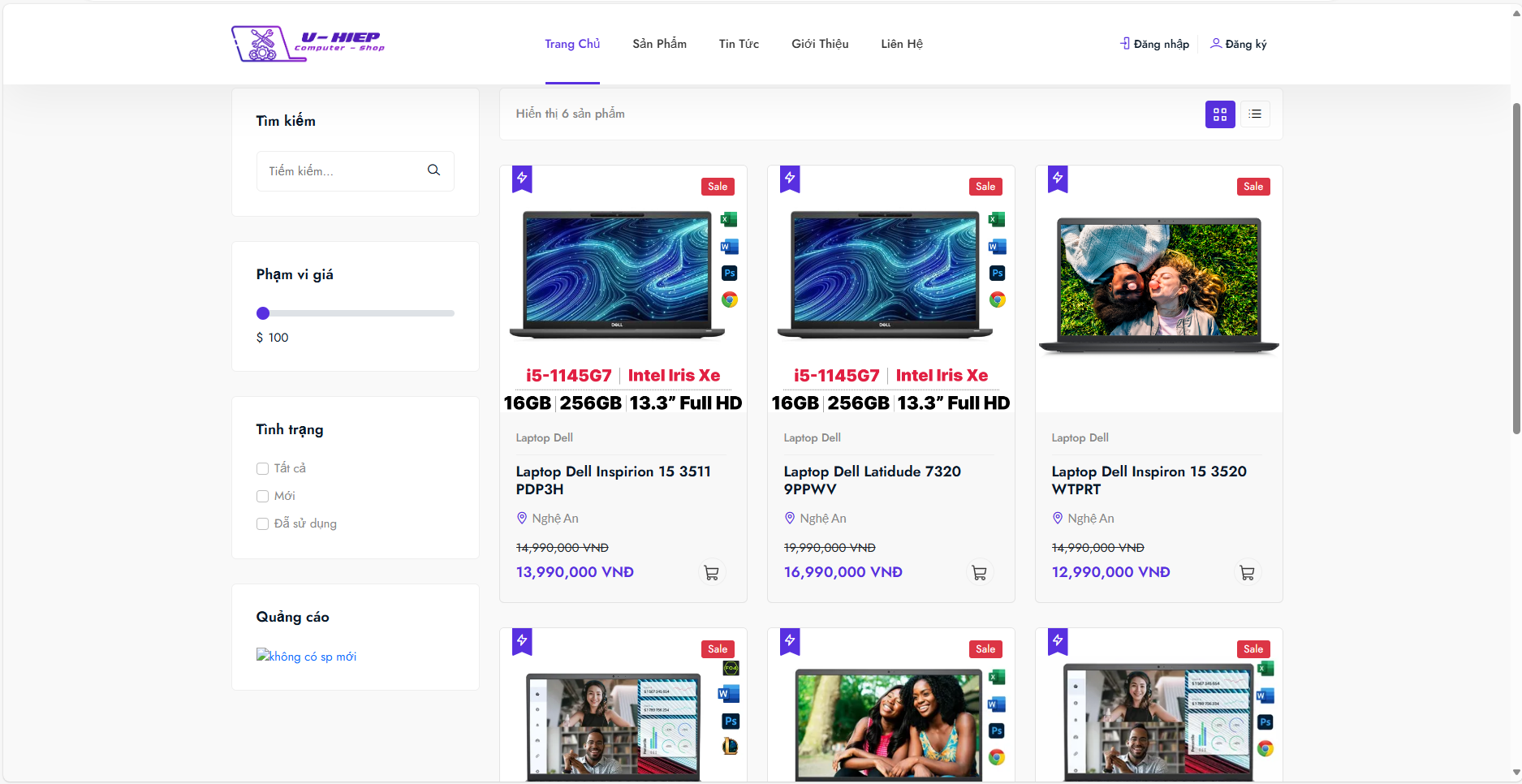1522x784 pixels.
Task: Click Sale badge on Latidude 7320 card
Action: pos(985,187)
